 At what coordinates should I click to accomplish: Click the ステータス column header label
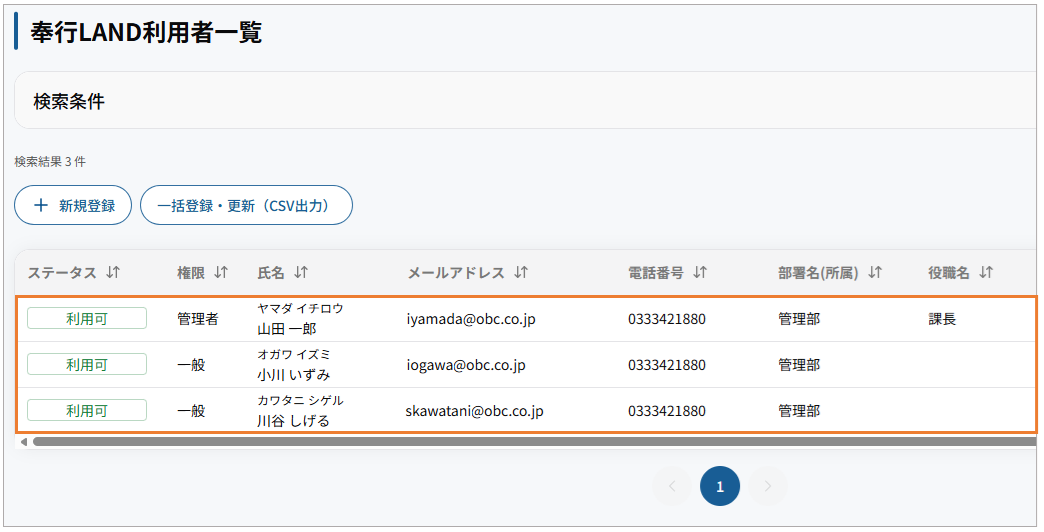(x=62, y=272)
